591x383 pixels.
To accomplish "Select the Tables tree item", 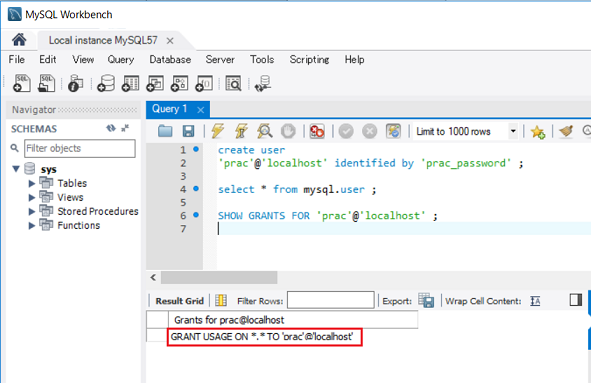I will (x=72, y=183).
